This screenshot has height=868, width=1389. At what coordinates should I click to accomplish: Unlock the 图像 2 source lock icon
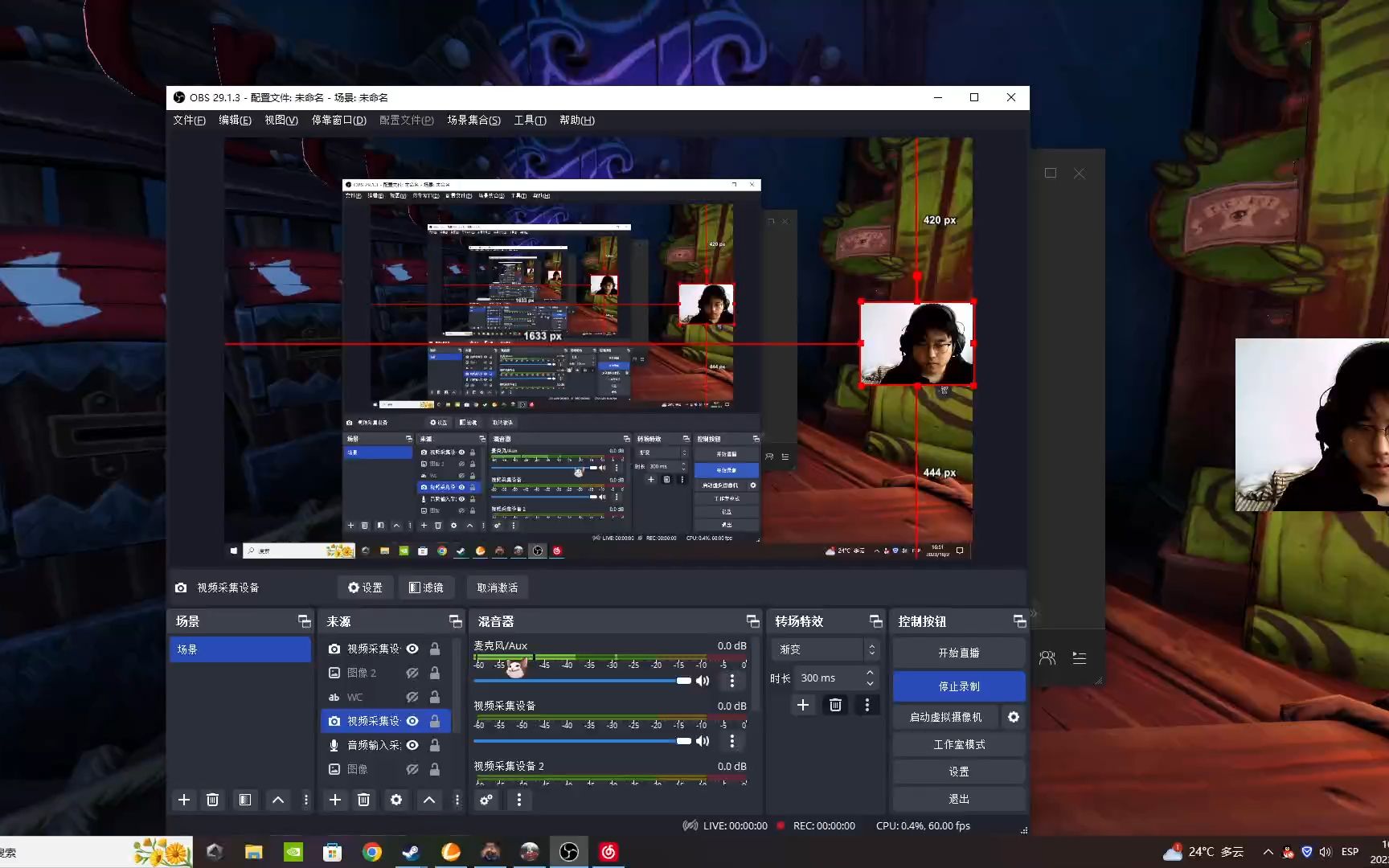tap(434, 673)
